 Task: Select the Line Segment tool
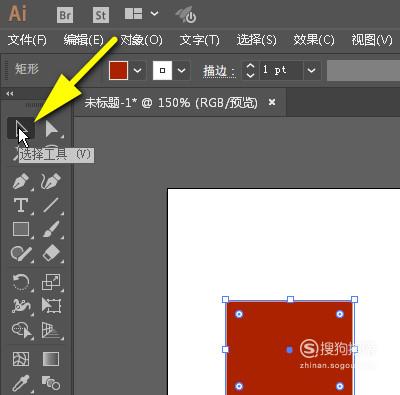(51, 205)
